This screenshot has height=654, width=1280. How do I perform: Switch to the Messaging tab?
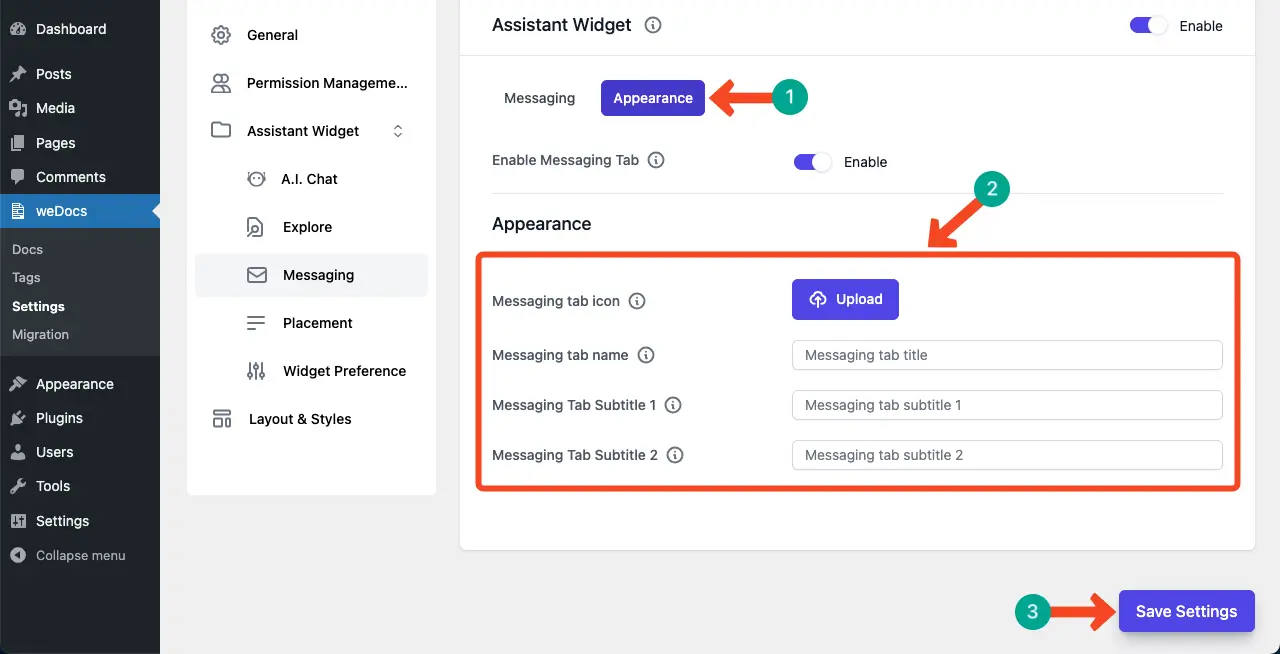pos(539,98)
